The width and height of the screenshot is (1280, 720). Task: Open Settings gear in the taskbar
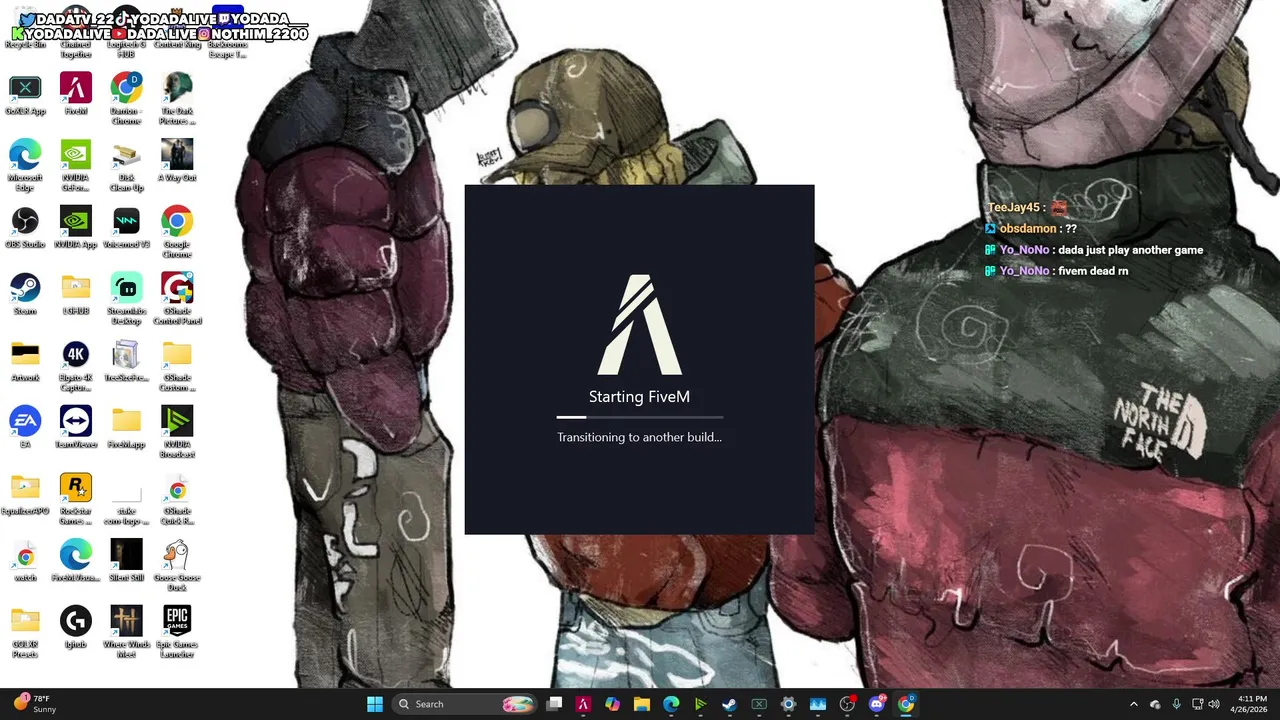[788, 704]
